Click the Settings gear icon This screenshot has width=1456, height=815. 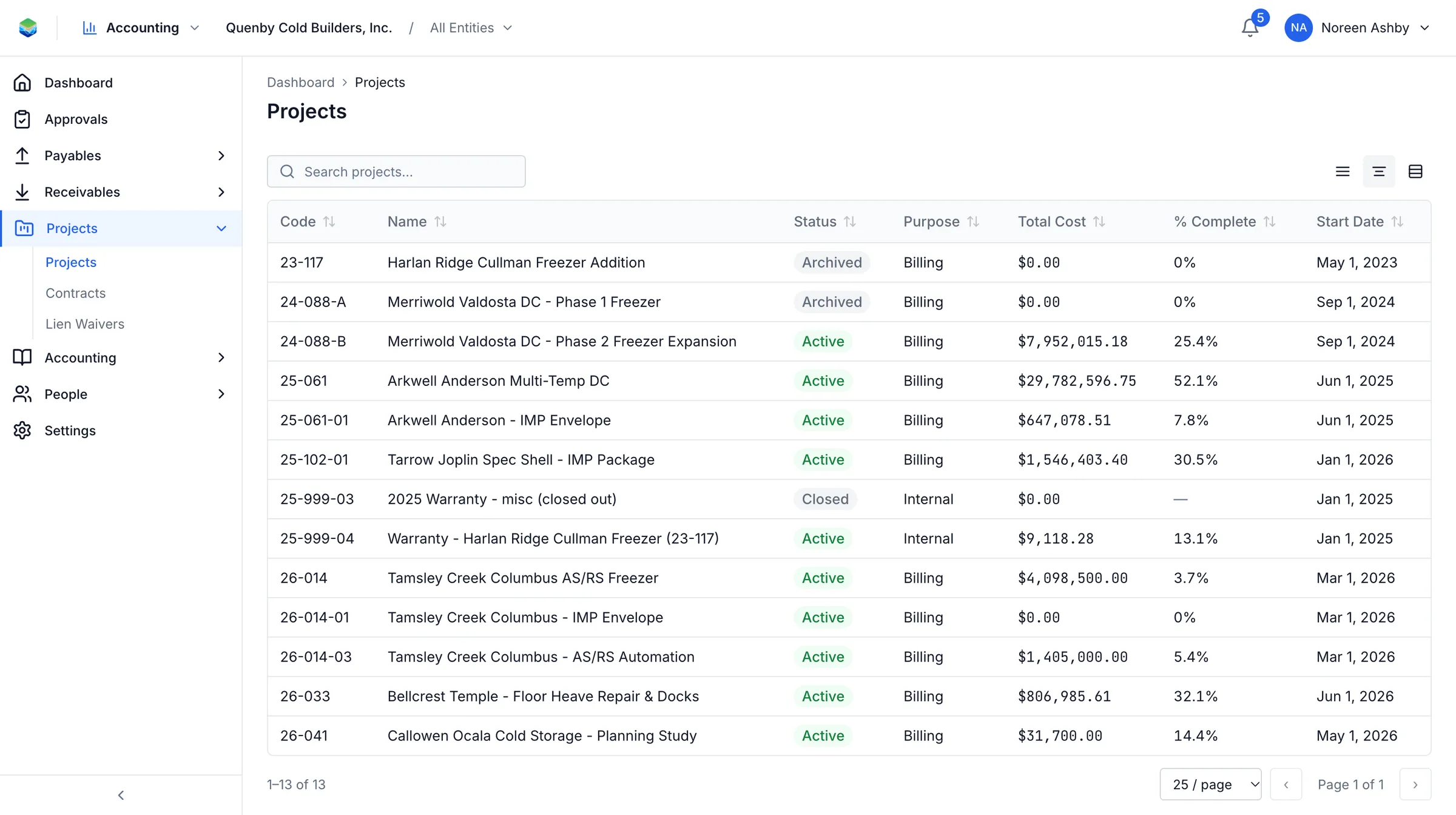tap(22, 430)
